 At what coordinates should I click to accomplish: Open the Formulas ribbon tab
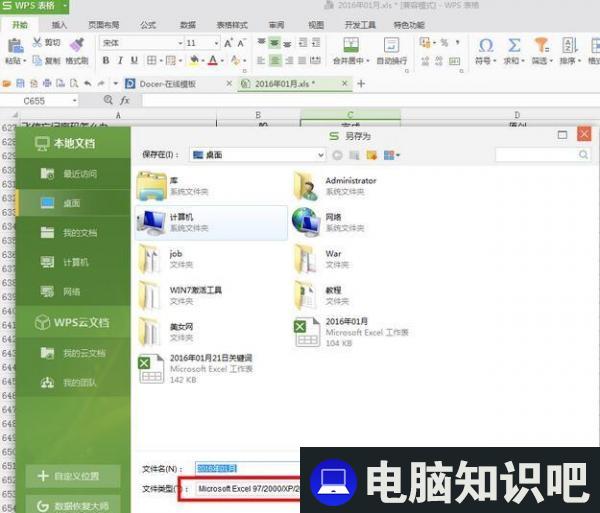click(x=148, y=25)
